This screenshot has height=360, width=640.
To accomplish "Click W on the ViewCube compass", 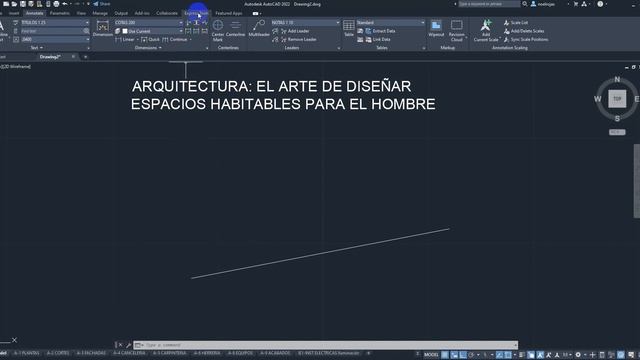I will pos(598,99).
